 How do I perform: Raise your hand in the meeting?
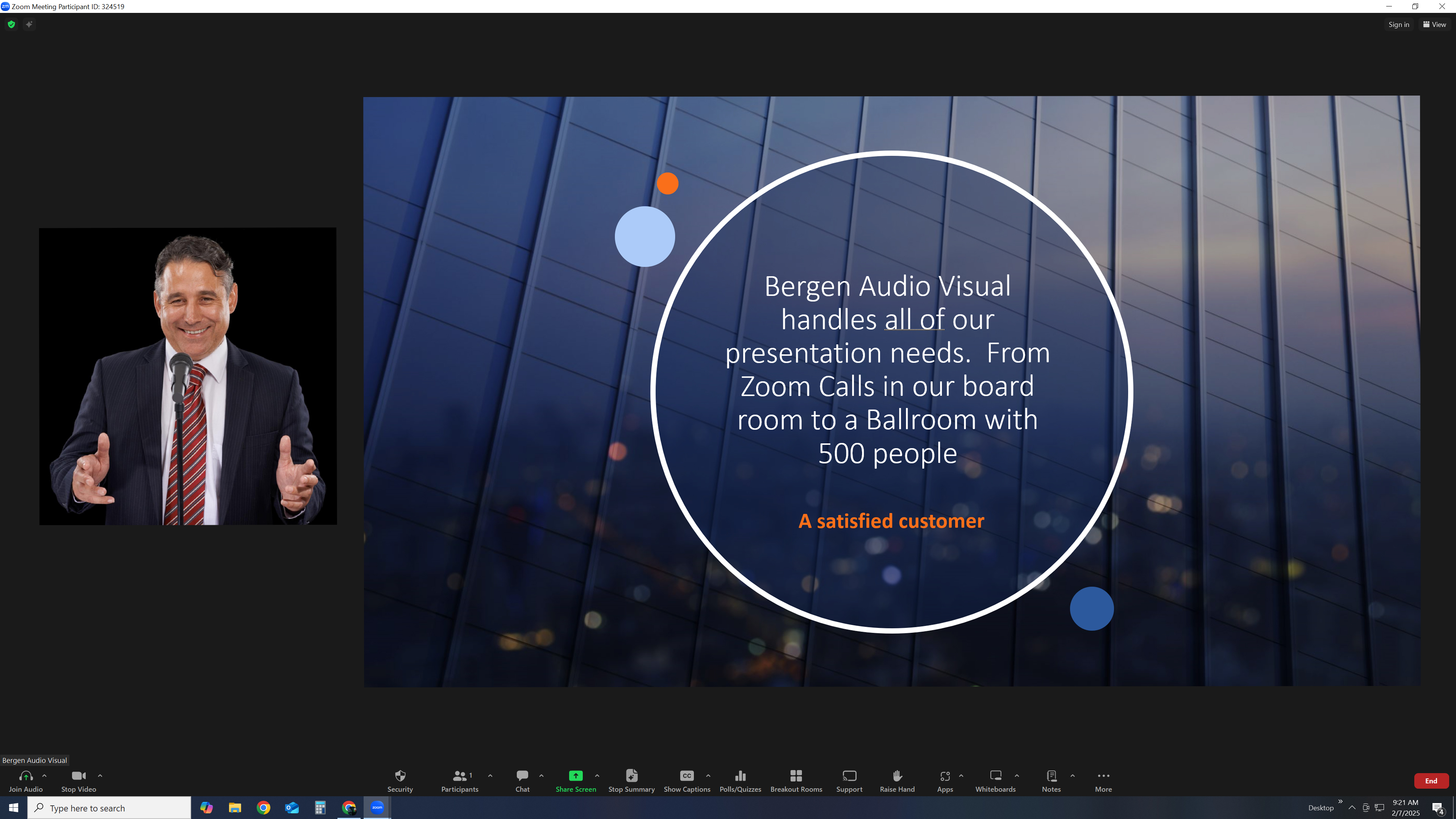[x=897, y=781]
